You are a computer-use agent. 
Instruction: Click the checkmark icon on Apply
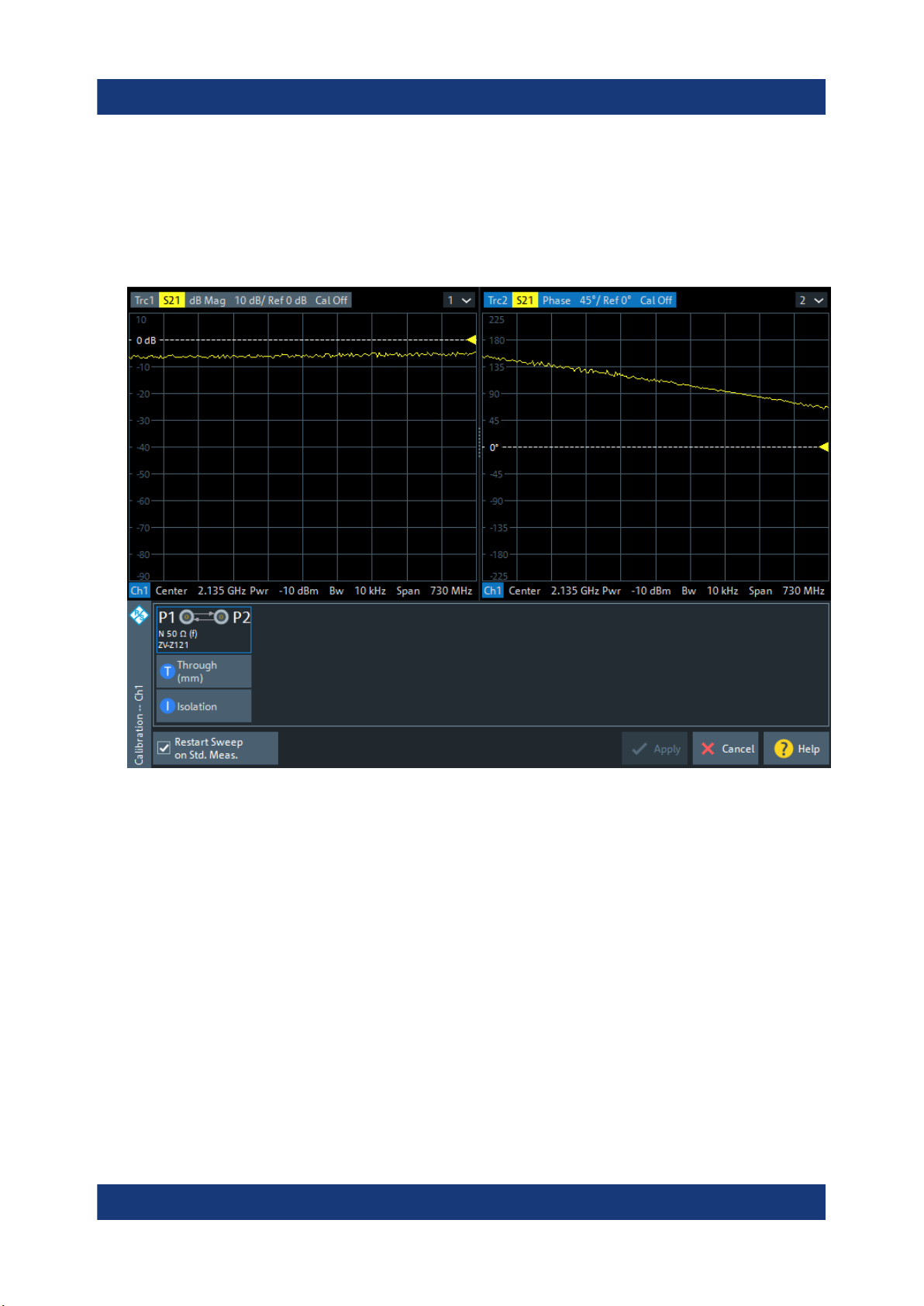coord(640,749)
